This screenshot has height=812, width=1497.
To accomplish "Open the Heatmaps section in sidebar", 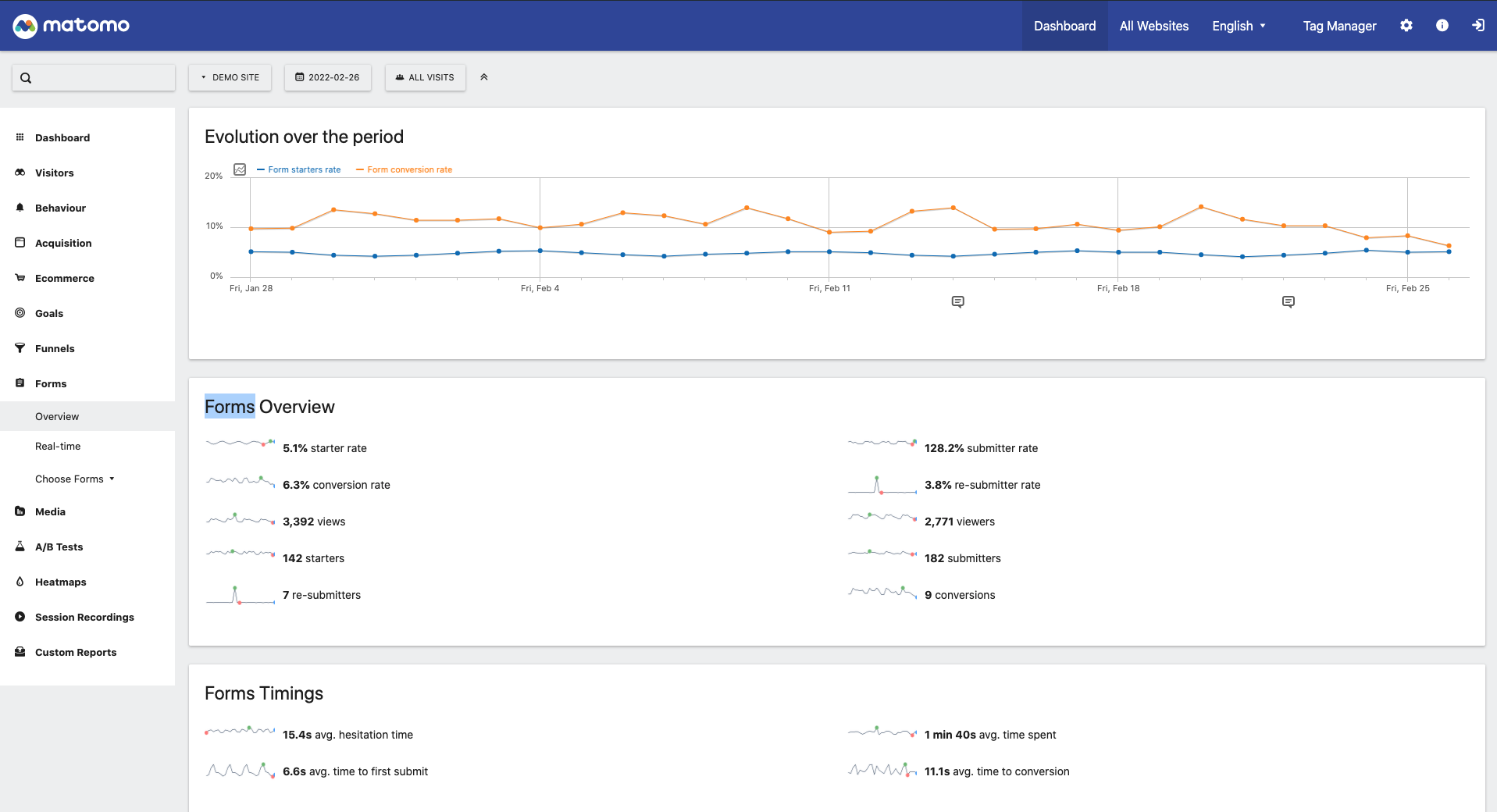I will [60, 582].
